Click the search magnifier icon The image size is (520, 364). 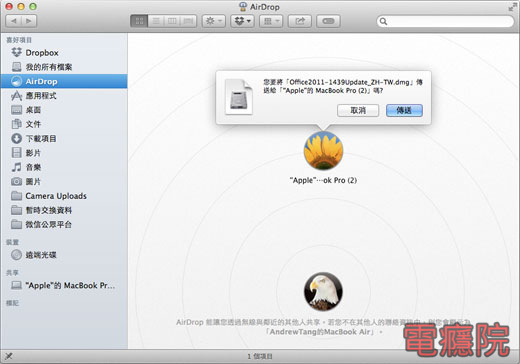tap(383, 22)
